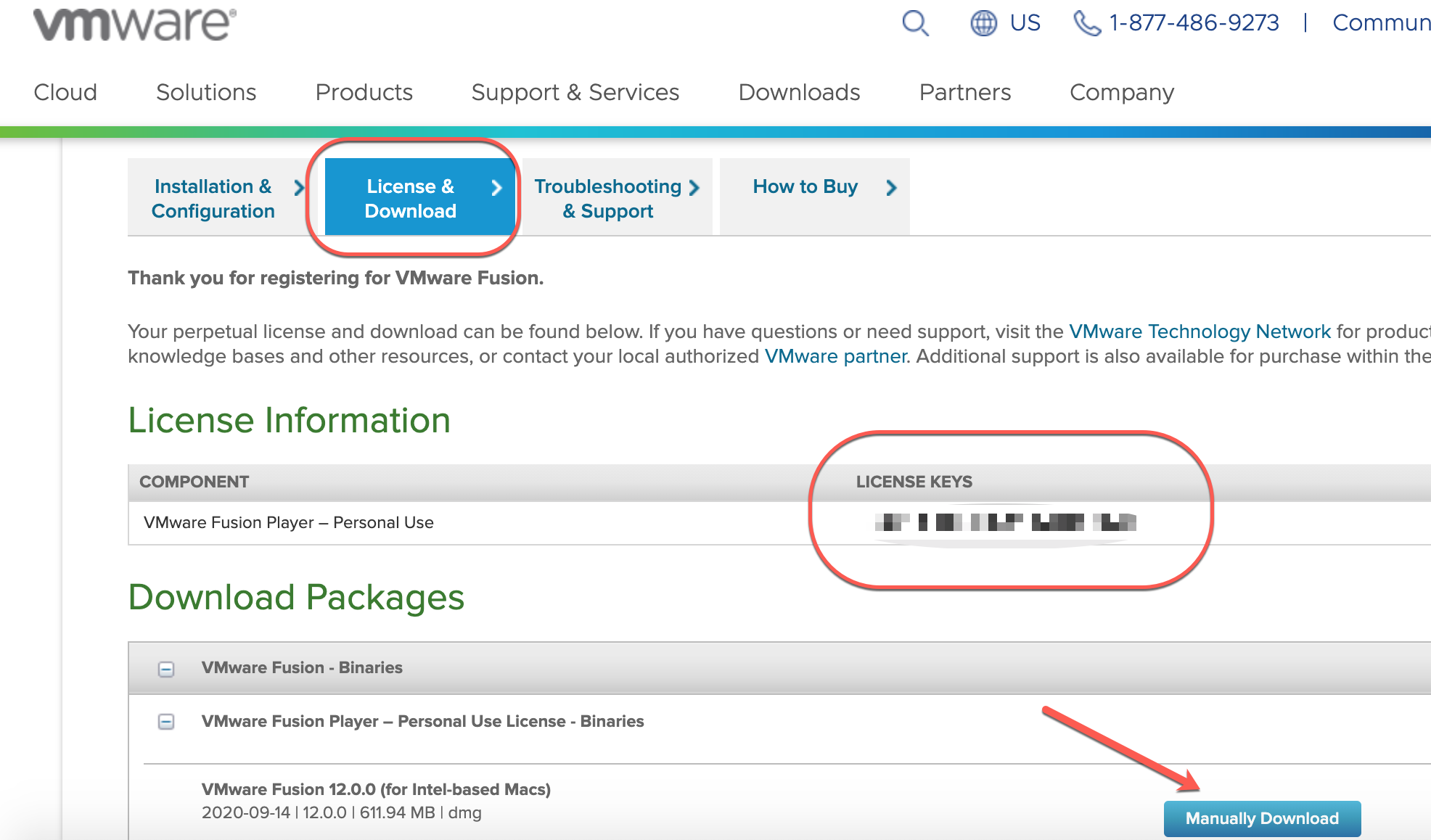Viewport: 1431px width, 840px height.
Task: Click the blurred license key text
Action: [1005, 522]
